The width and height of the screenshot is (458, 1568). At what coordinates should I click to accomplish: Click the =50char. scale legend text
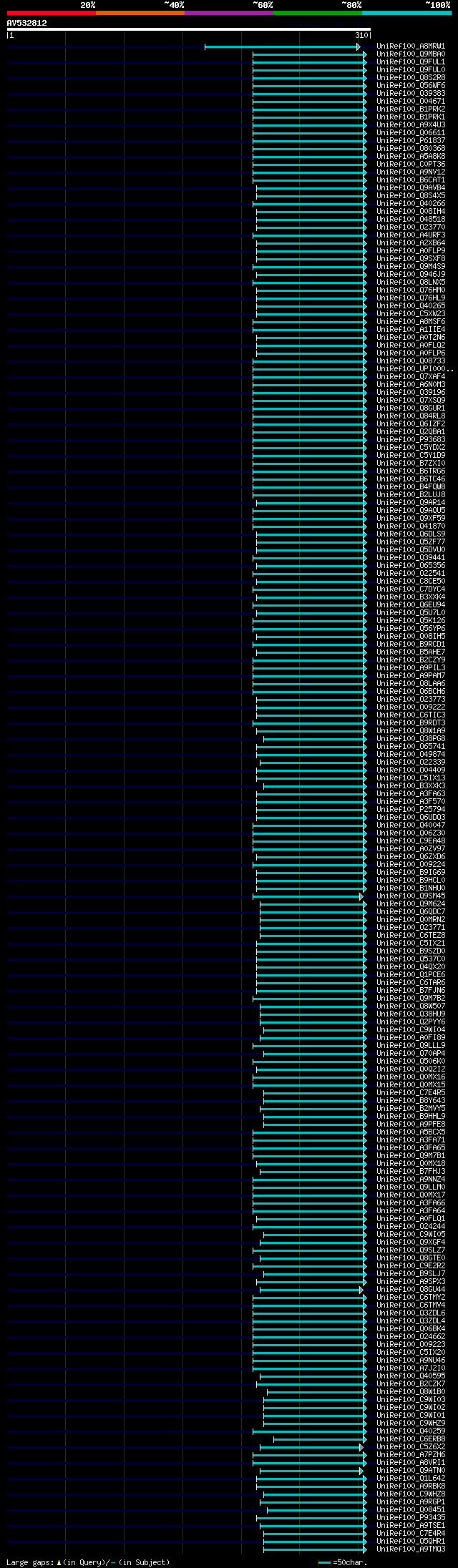point(349,1562)
